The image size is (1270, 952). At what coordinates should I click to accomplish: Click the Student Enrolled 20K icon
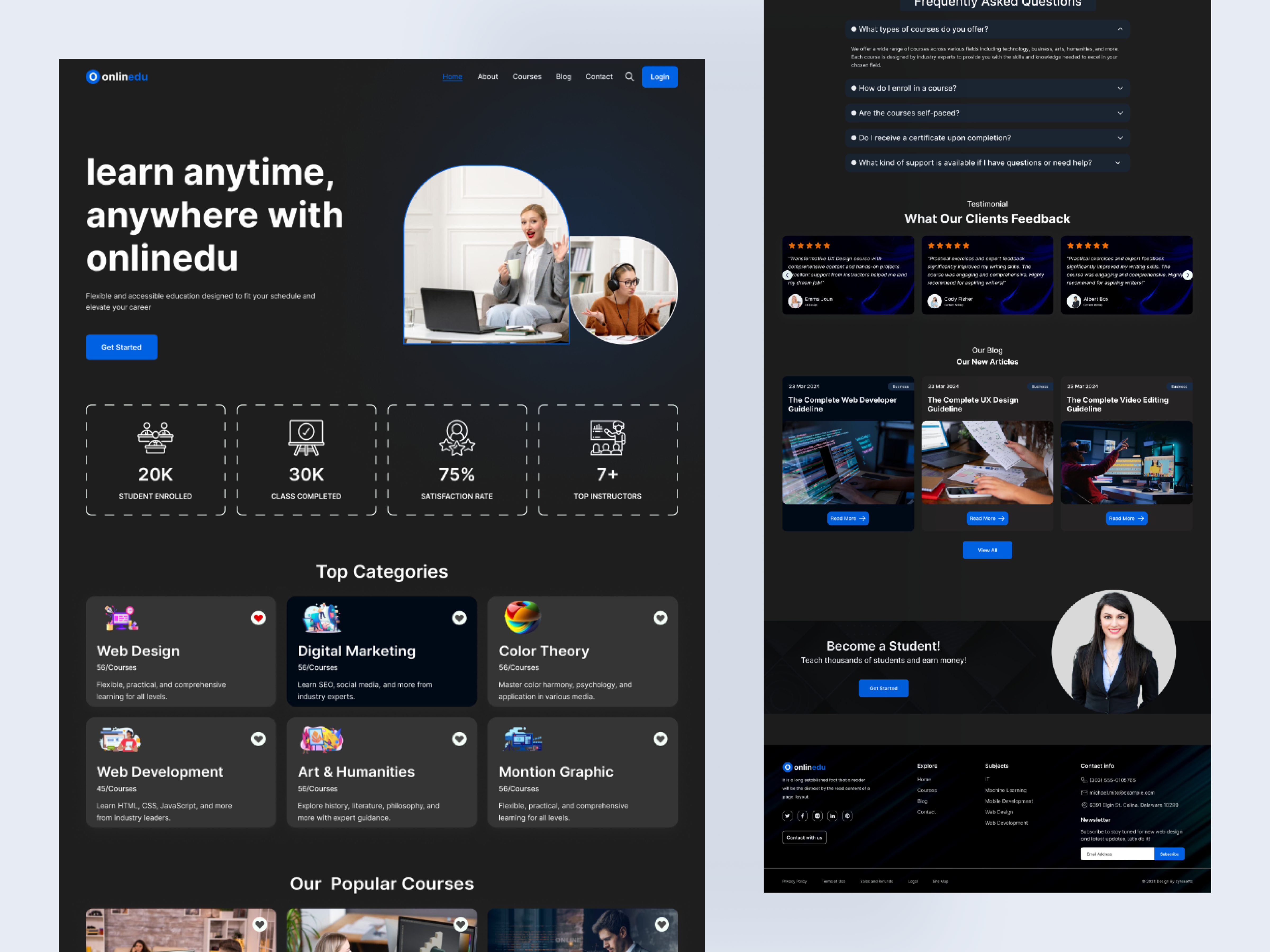[156, 438]
